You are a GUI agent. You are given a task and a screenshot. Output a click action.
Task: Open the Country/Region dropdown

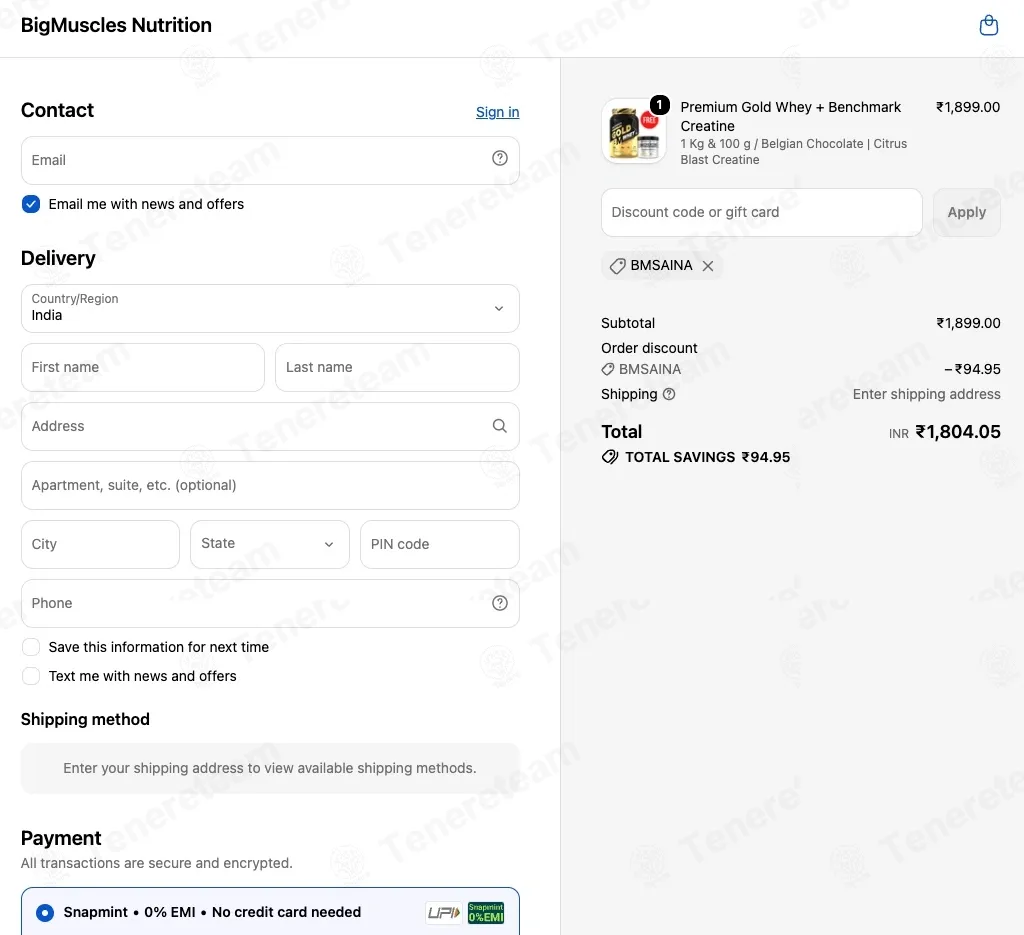[270, 308]
